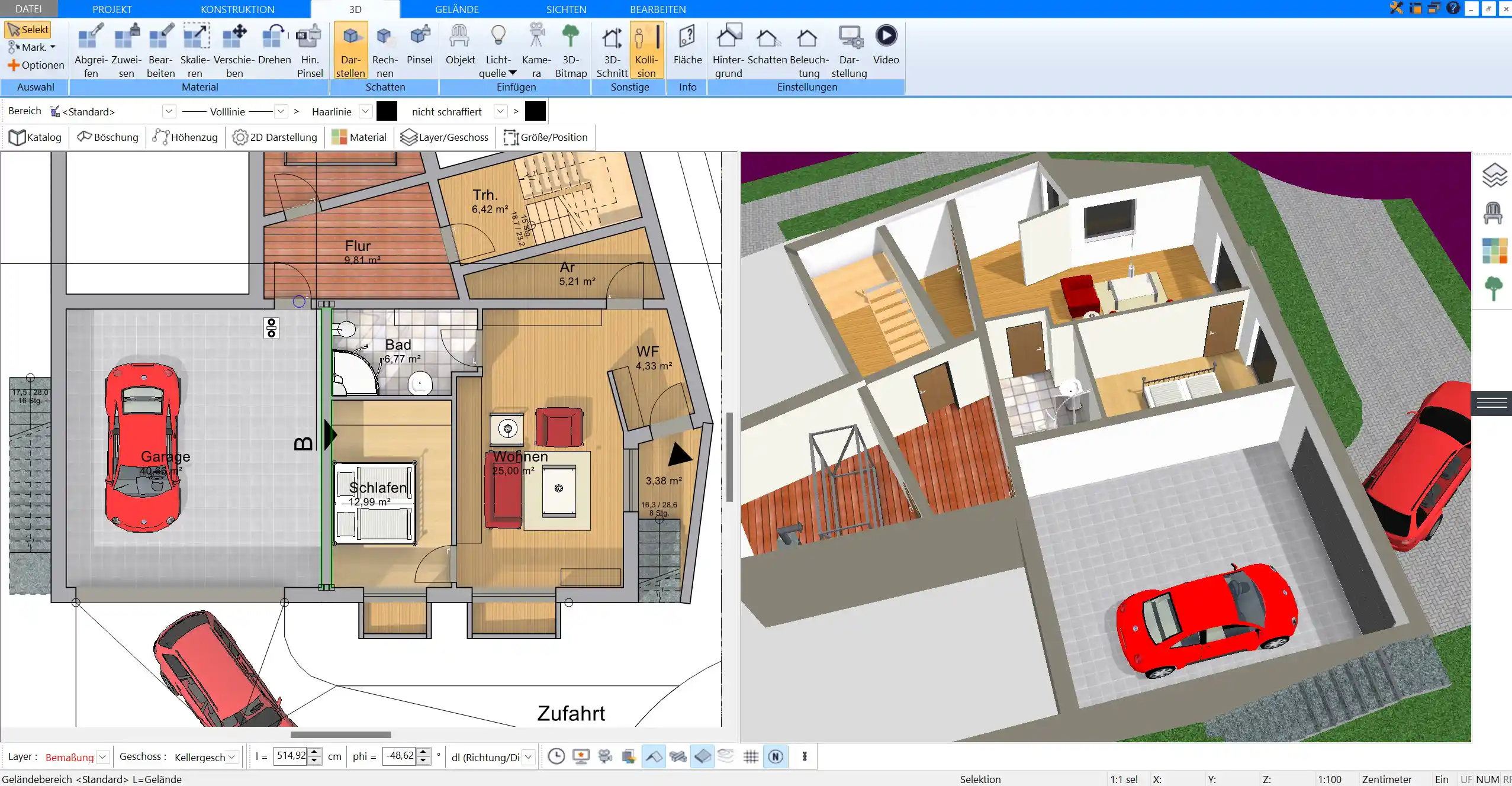Click the help question mark icon
The width and height of the screenshot is (1512, 786).
(x=1453, y=8)
